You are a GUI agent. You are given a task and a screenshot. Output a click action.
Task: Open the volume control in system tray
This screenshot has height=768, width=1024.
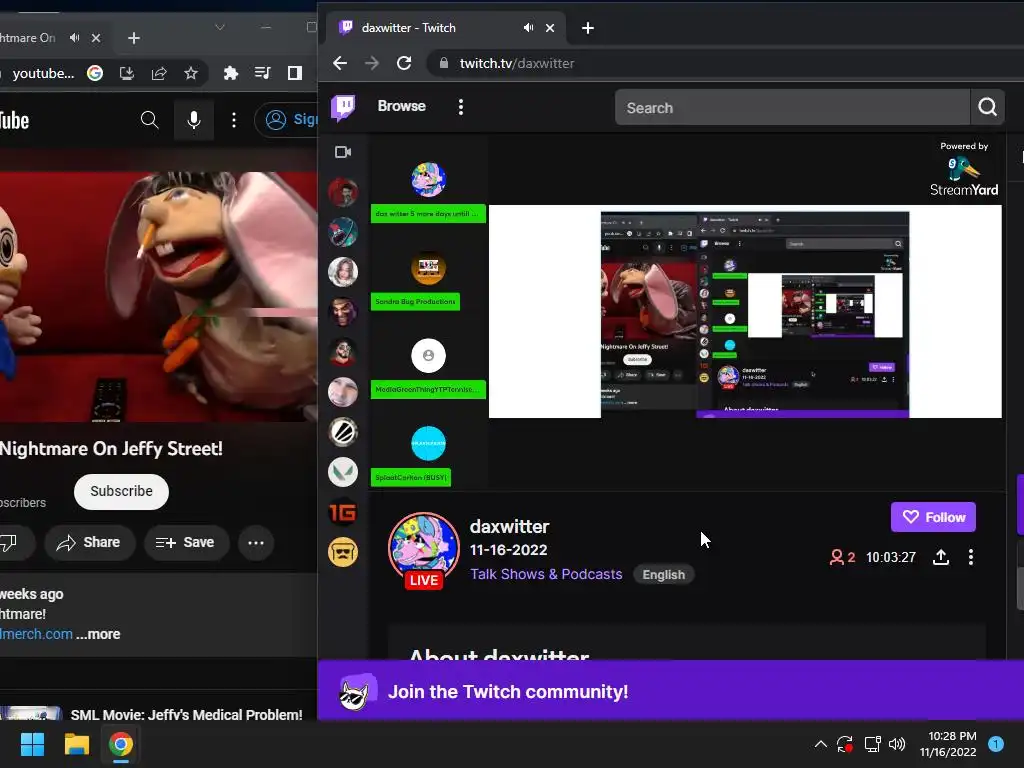click(897, 744)
